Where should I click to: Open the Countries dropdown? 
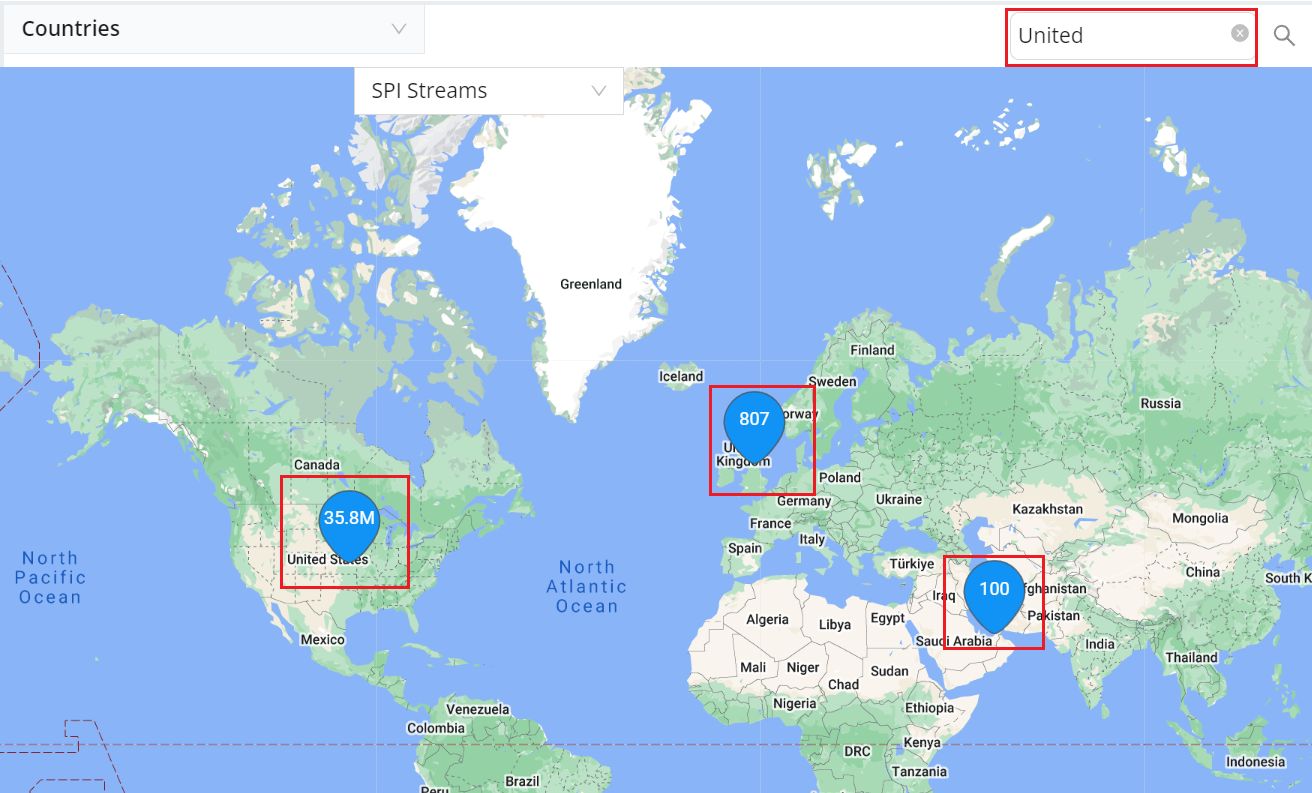coord(212,29)
